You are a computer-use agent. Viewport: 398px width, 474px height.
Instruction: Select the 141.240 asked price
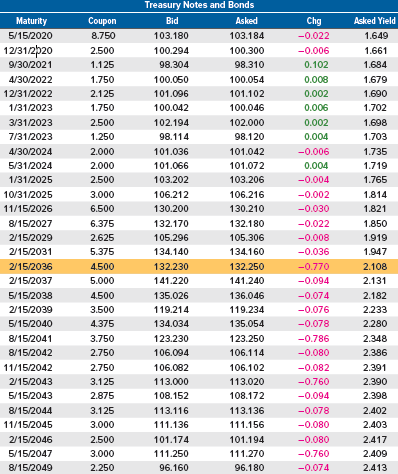247,281
